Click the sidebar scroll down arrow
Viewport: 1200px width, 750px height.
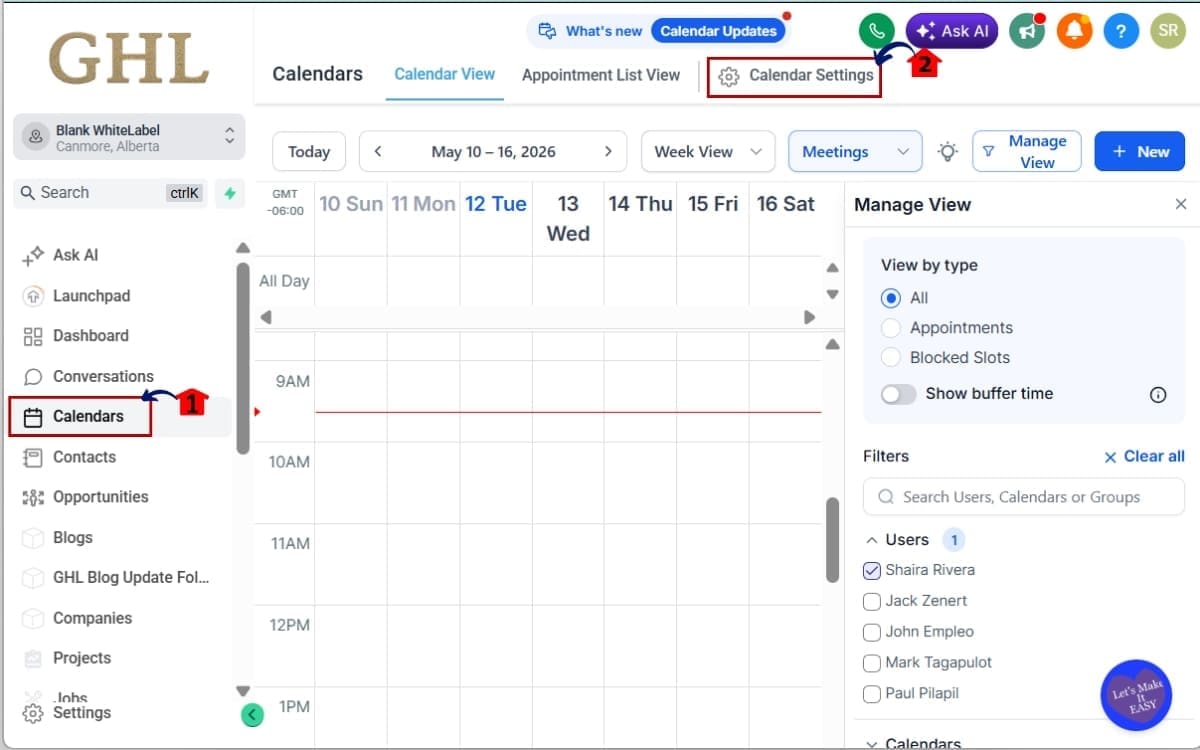242,691
